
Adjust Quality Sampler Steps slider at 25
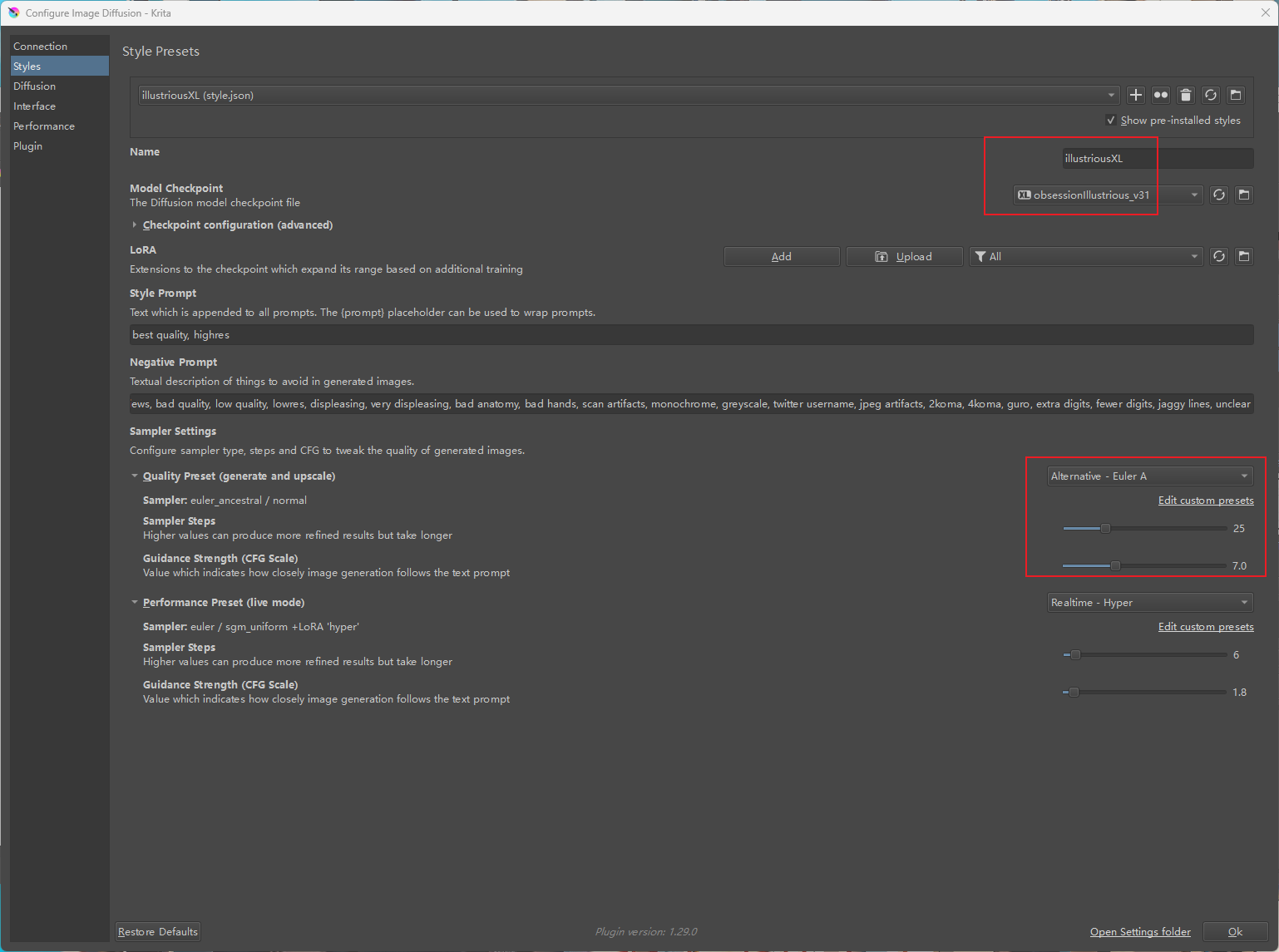tap(1144, 528)
